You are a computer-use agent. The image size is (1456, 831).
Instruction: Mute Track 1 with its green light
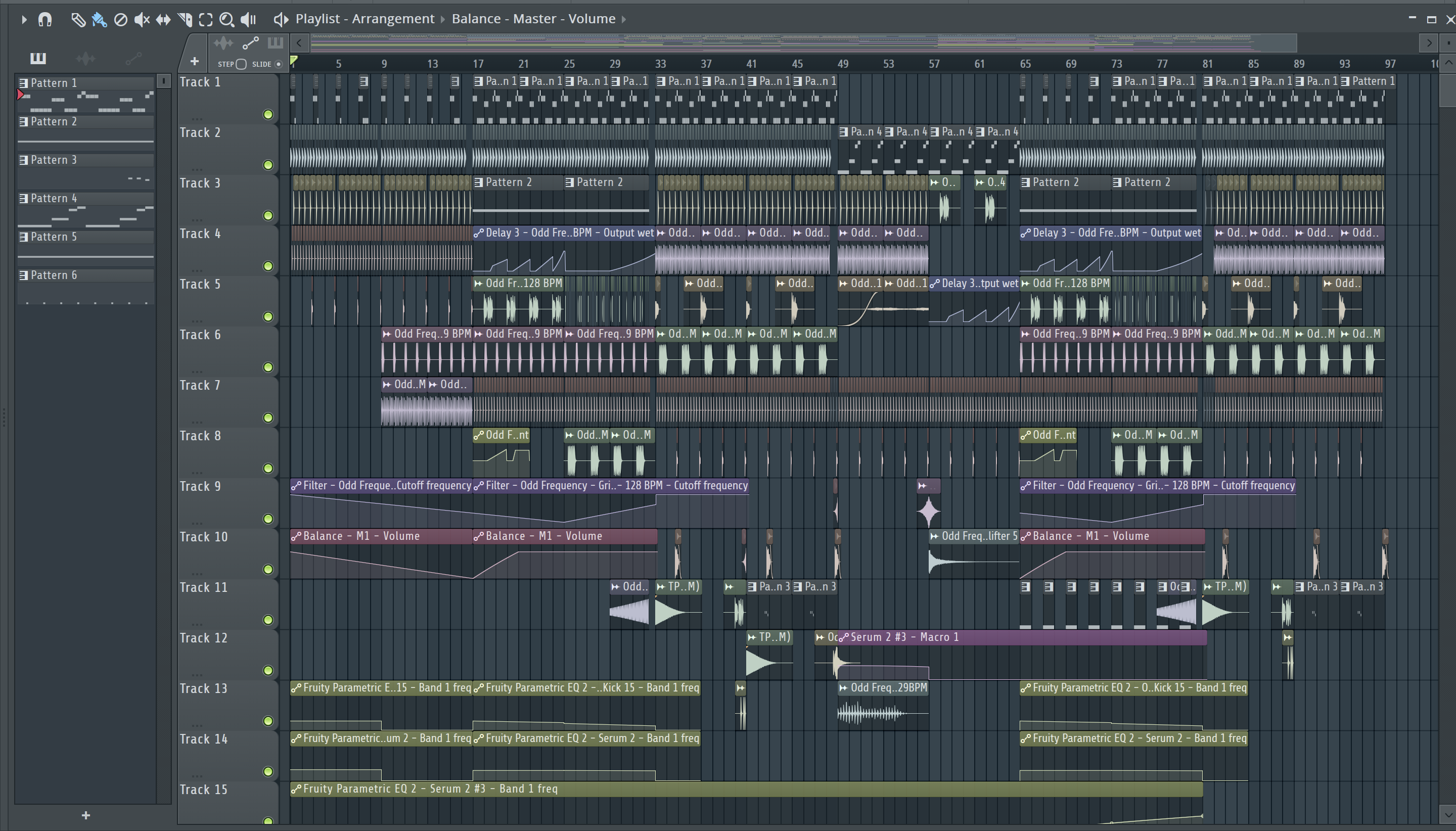point(267,115)
